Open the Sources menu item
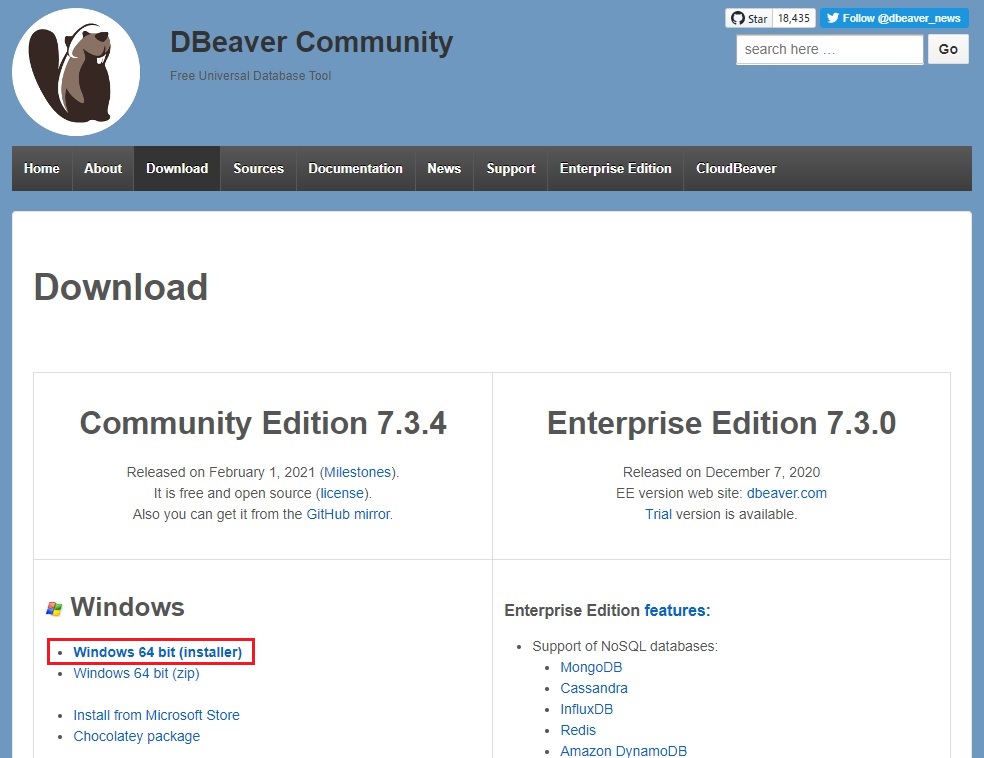This screenshot has width=984, height=758. (258, 168)
